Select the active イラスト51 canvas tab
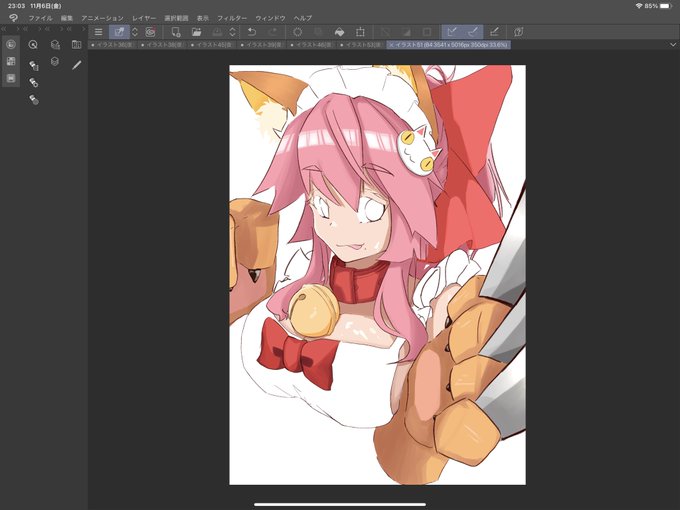680x510 pixels. tap(448, 45)
